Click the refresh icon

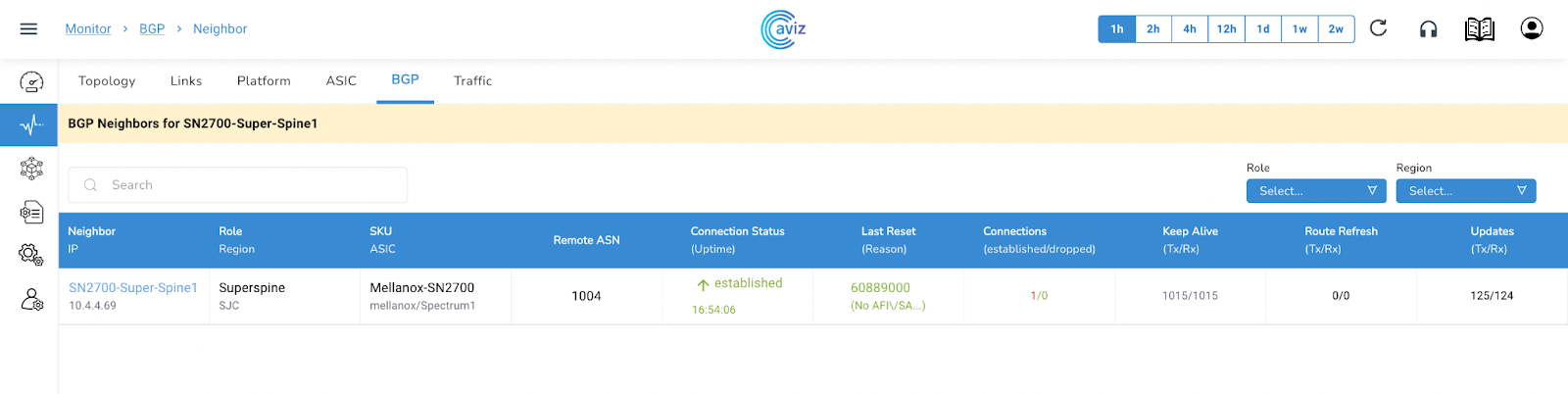pyautogui.click(x=1378, y=28)
